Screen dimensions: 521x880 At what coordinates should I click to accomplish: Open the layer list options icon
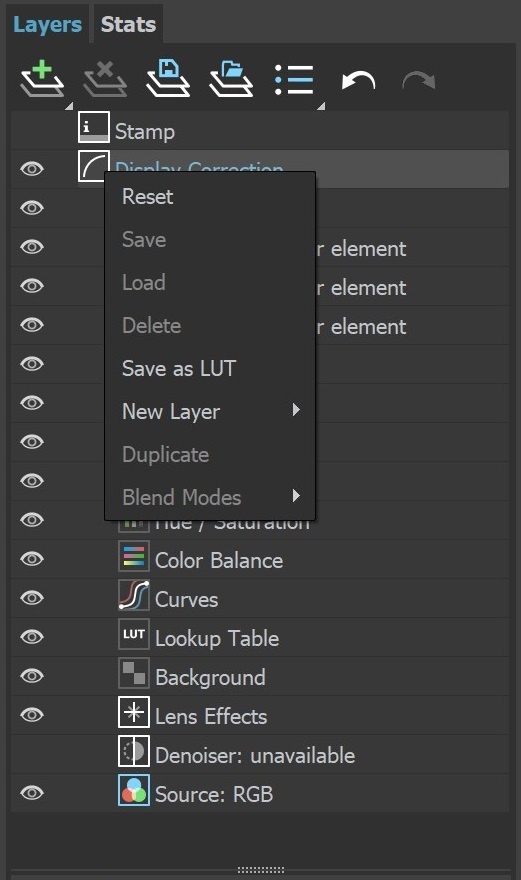tap(294, 80)
